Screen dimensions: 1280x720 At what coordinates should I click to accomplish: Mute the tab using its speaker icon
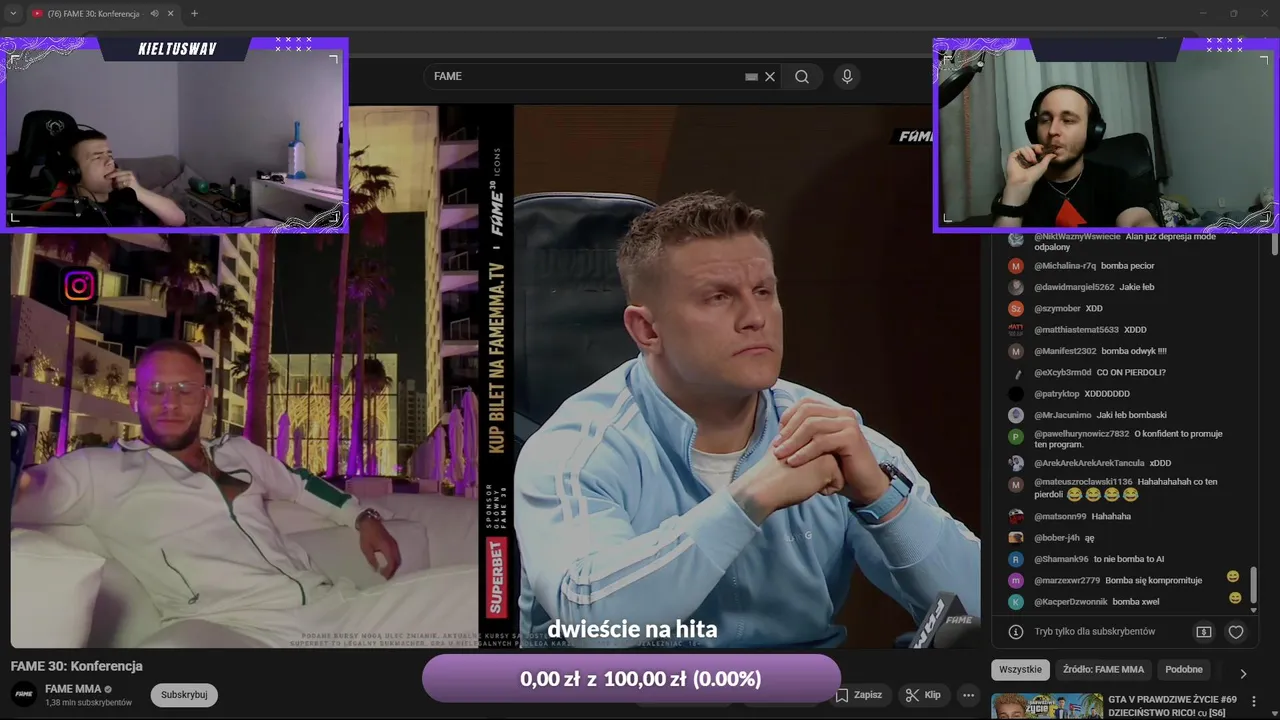(154, 14)
